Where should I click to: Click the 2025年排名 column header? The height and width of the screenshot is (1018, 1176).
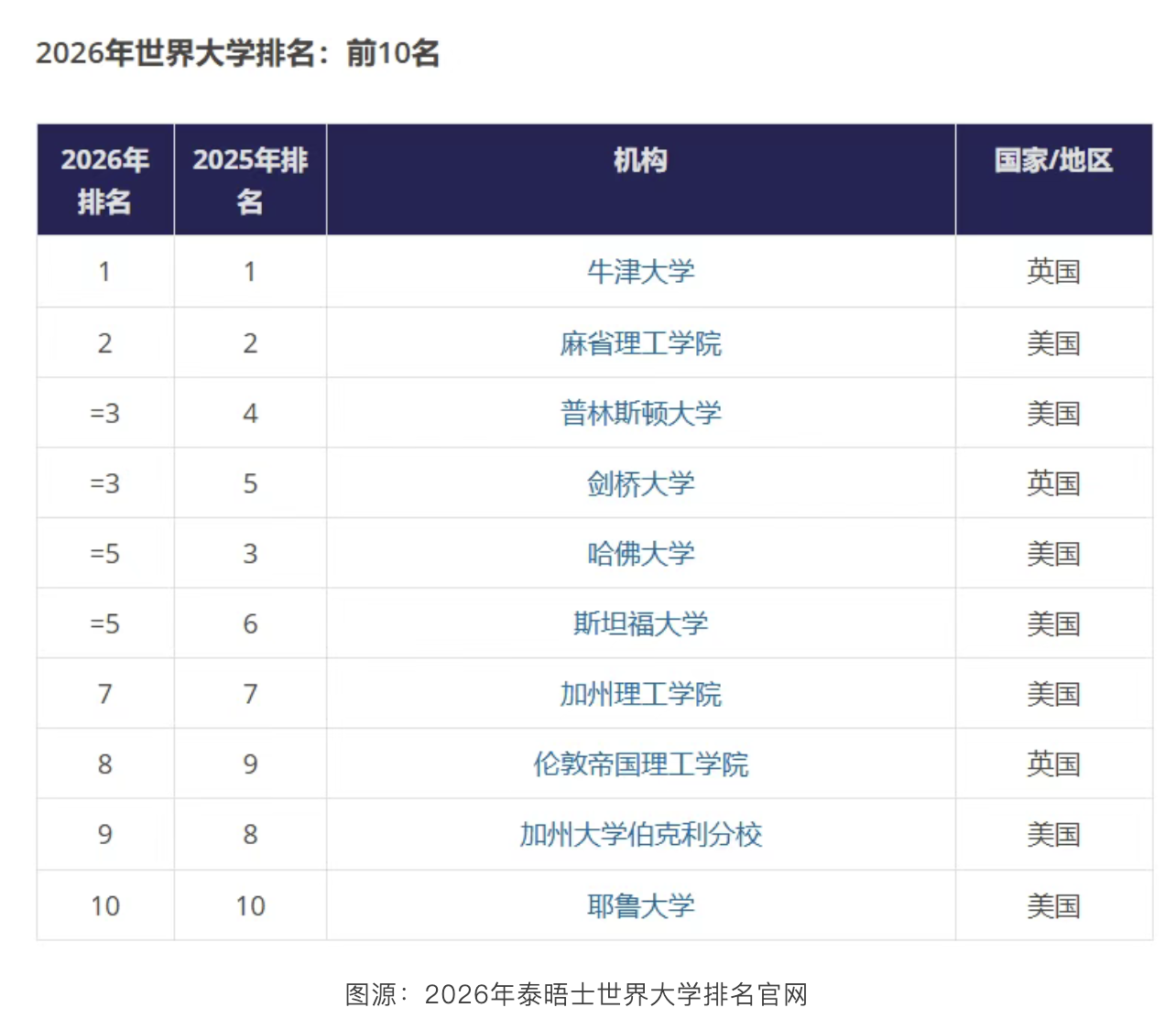tap(250, 180)
